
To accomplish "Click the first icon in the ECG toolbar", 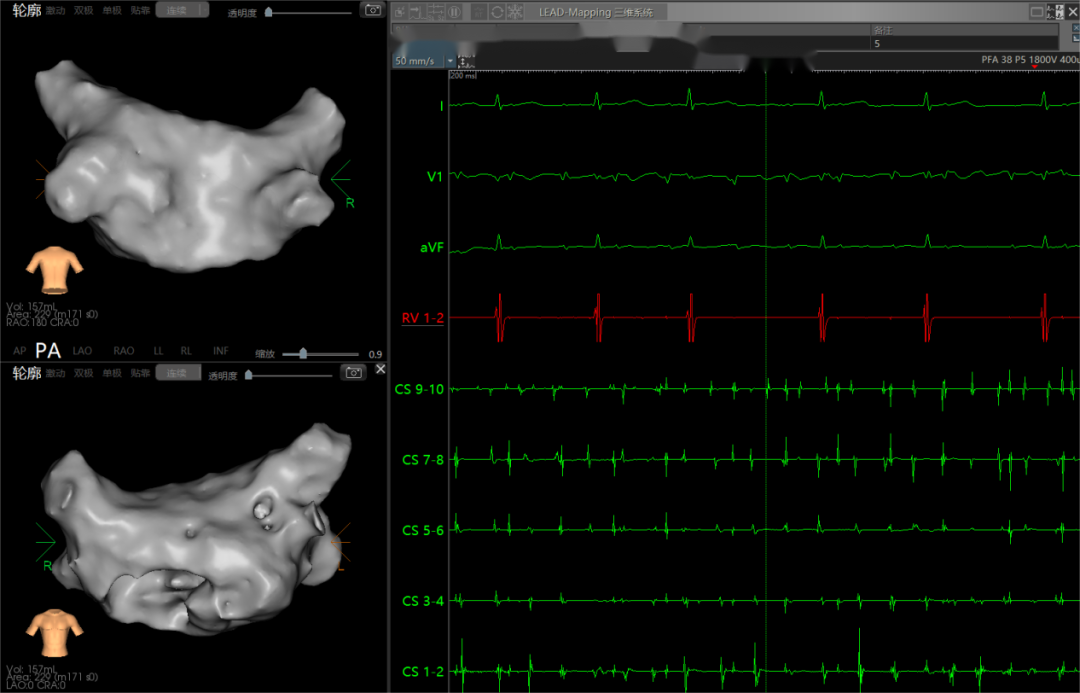I will click(399, 12).
